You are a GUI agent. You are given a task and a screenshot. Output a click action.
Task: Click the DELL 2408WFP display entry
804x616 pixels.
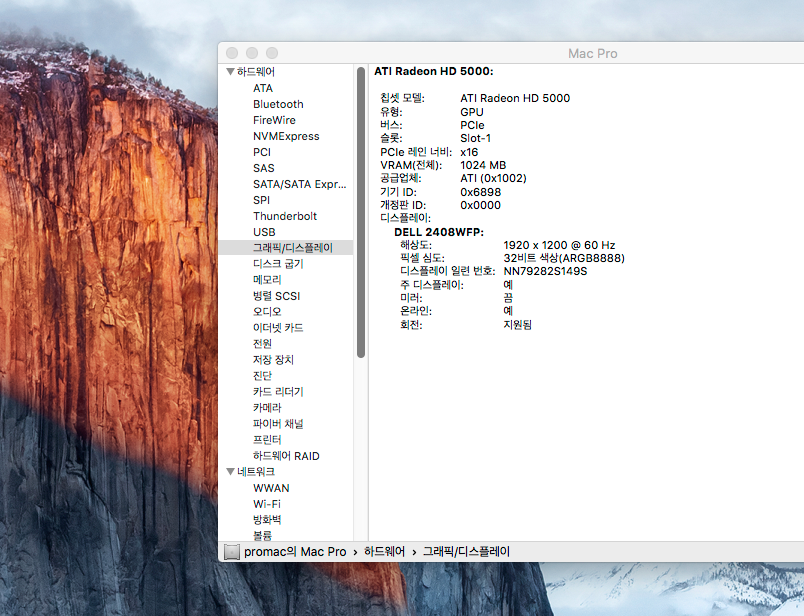[x=438, y=232]
